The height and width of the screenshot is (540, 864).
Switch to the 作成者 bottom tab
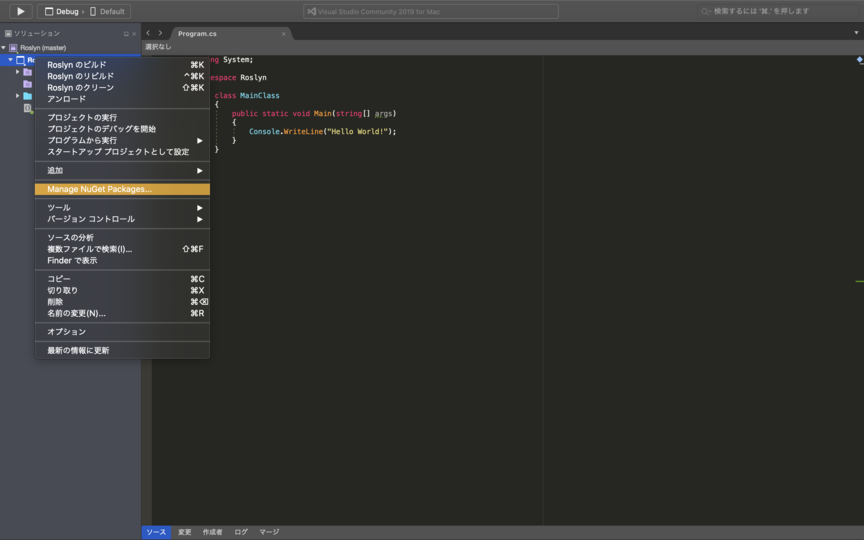pyautogui.click(x=212, y=532)
